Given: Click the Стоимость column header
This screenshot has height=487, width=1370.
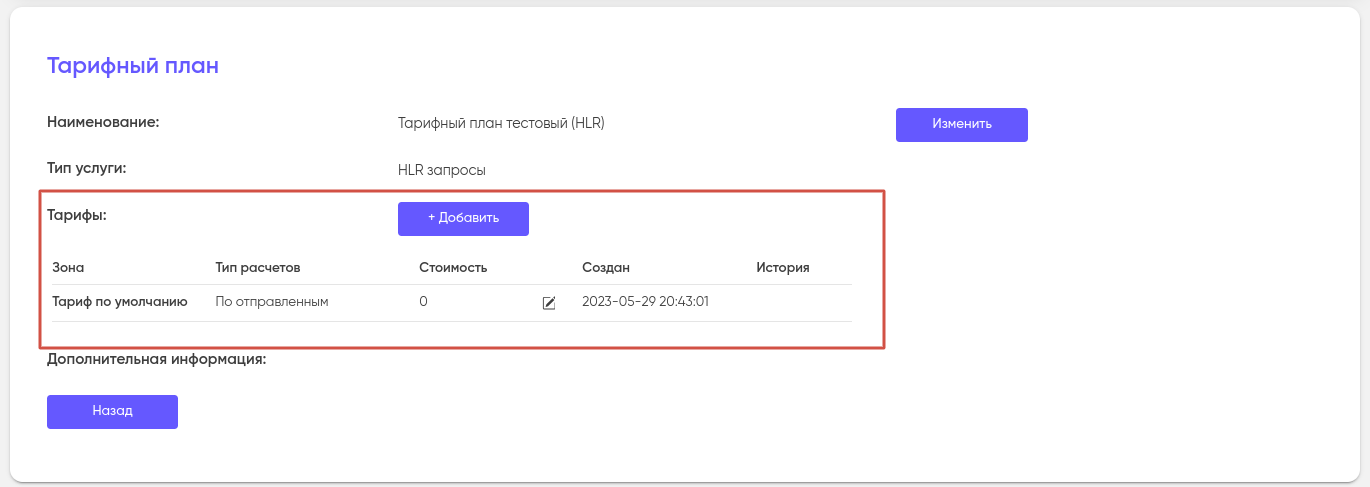Looking at the screenshot, I should pyautogui.click(x=453, y=268).
